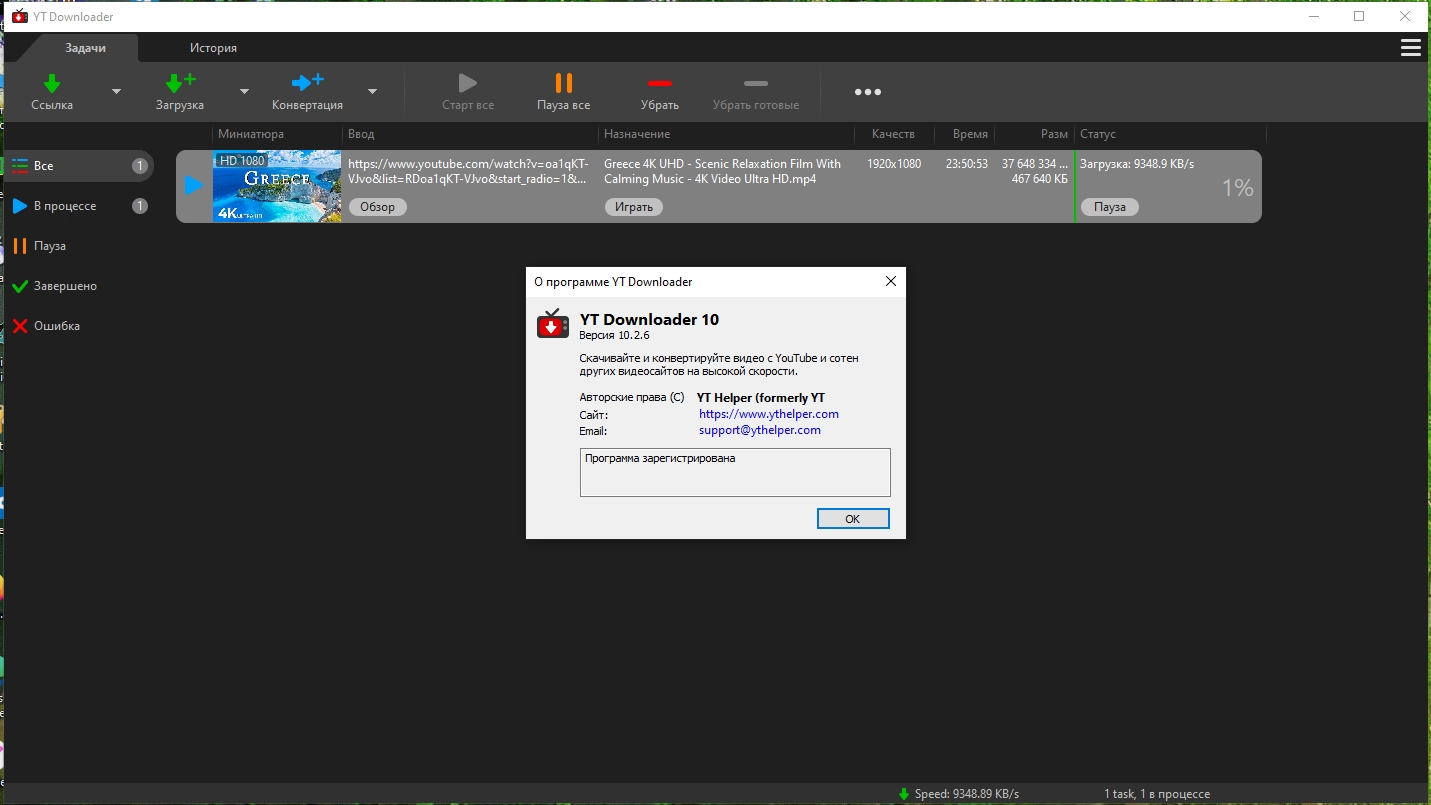Image resolution: width=1431 pixels, height=805 pixels.
Task: Click the YT Downloader logo in About dialog
Action: tap(553, 324)
